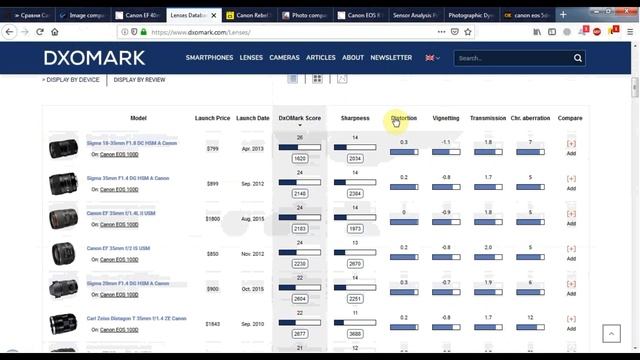640x360 pixels.
Task: Open the language flag dropdown
Action: click(432, 58)
